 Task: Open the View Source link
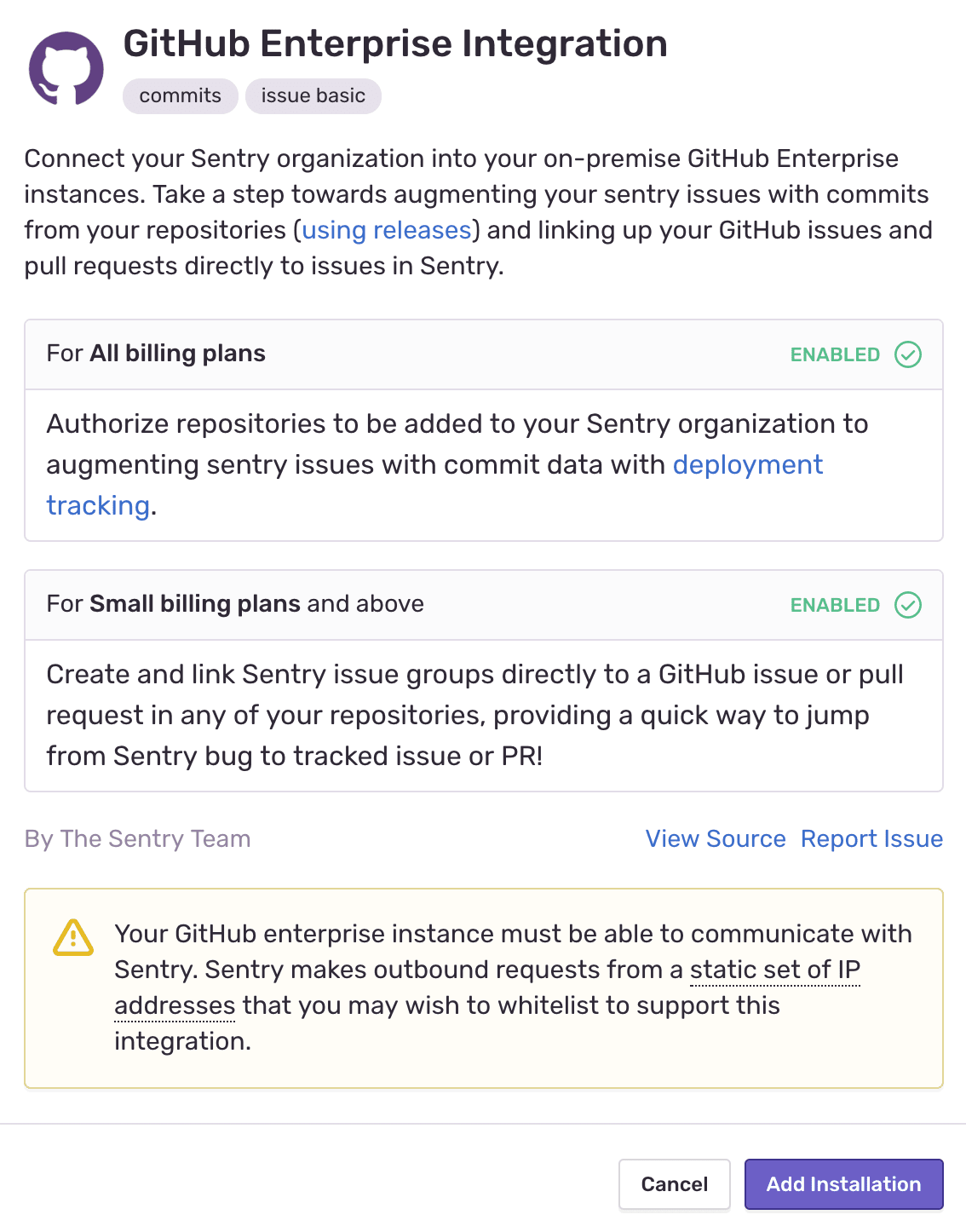coord(716,838)
